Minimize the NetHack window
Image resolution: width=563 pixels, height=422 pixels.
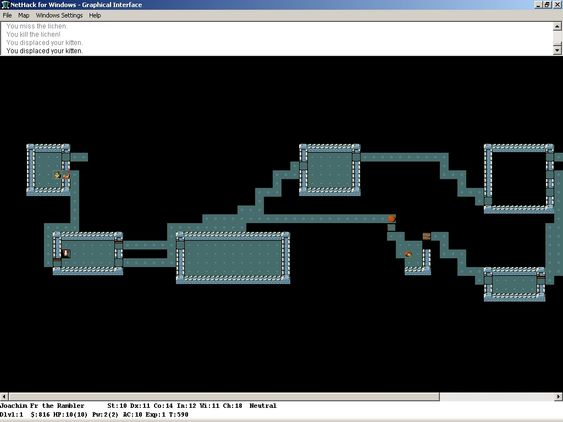coord(539,5)
